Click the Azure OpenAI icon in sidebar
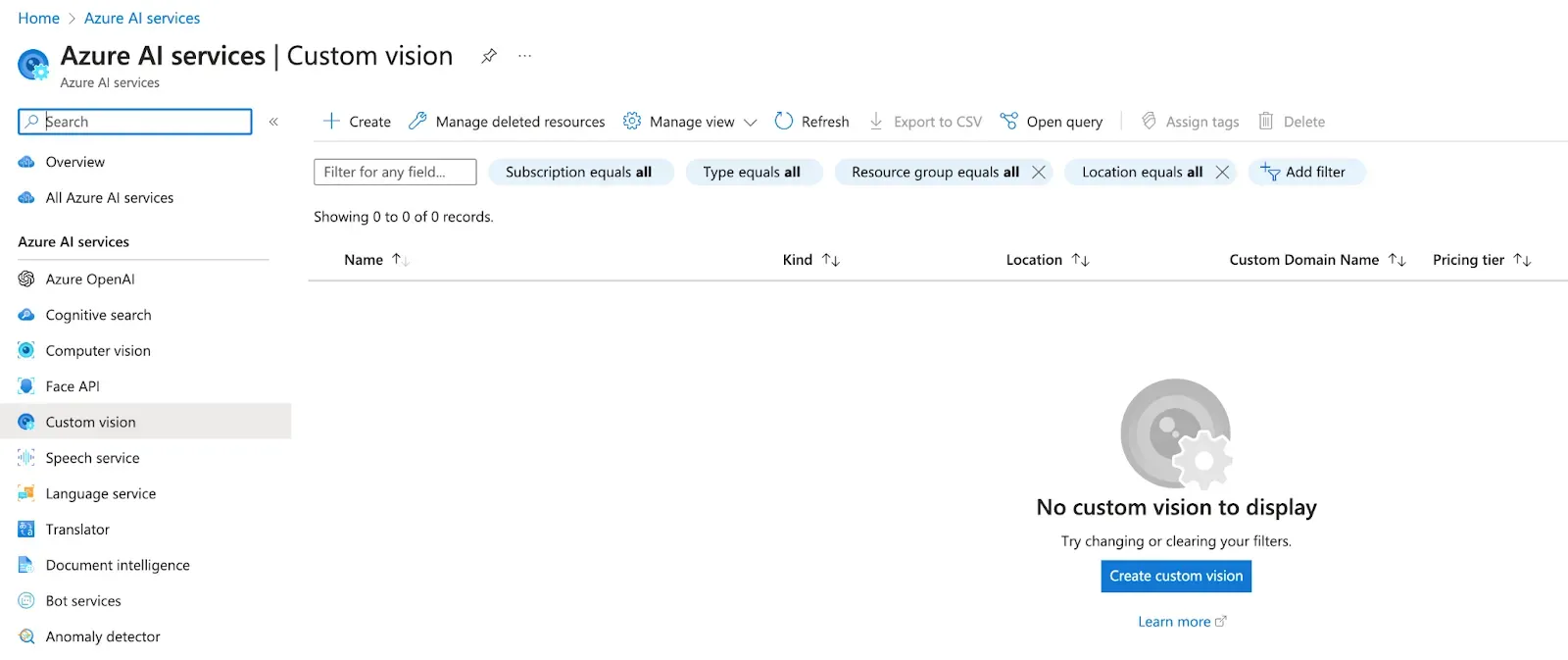This screenshot has width=1568, height=660. 26,279
